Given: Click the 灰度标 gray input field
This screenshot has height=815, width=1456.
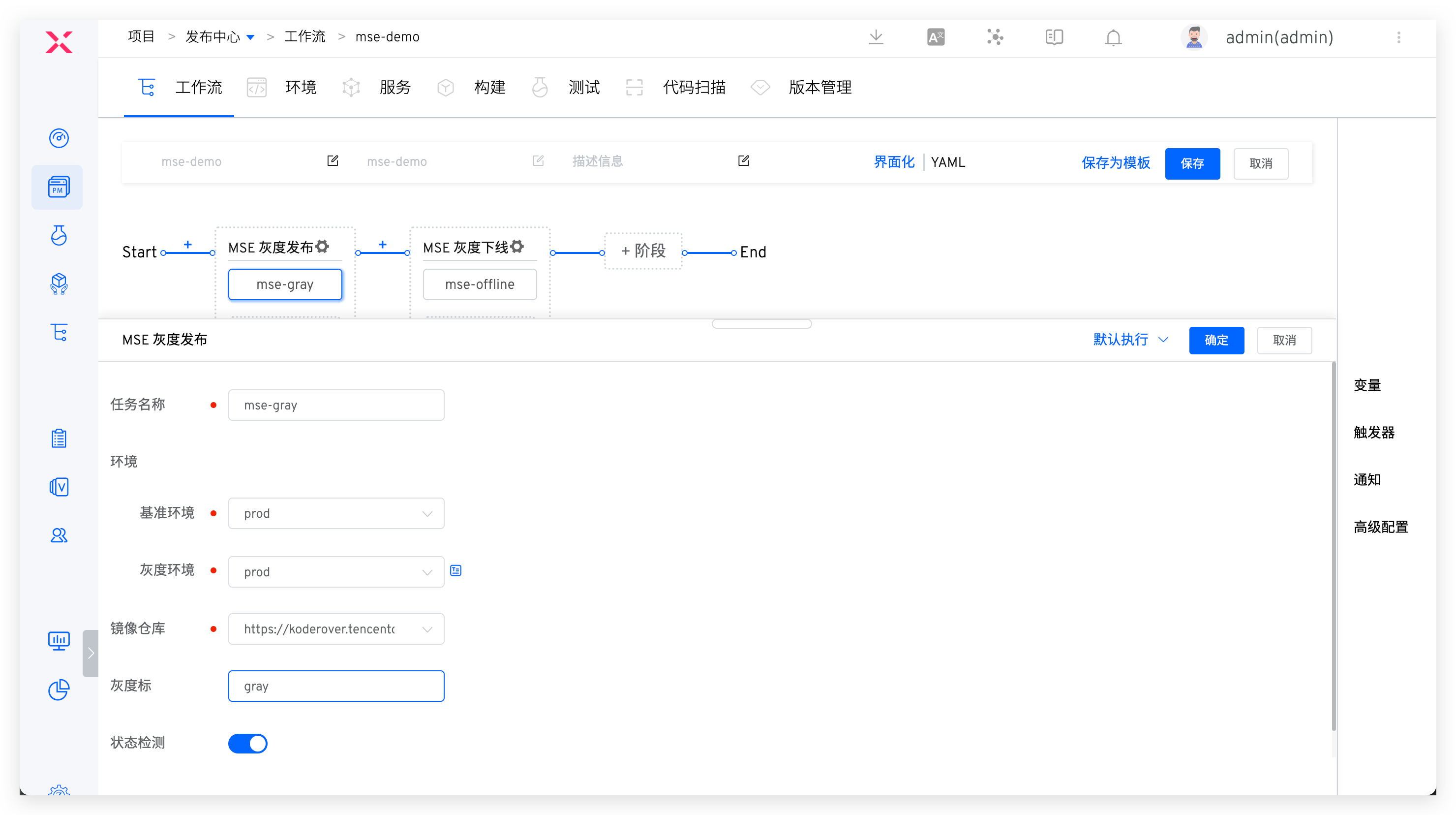Looking at the screenshot, I should pyautogui.click(x=336, y=686).
